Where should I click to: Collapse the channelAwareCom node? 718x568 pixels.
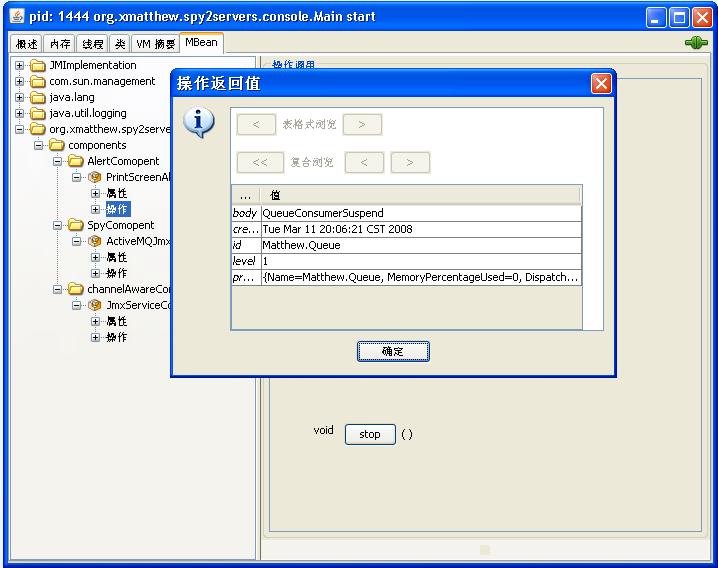coord(57,289)
